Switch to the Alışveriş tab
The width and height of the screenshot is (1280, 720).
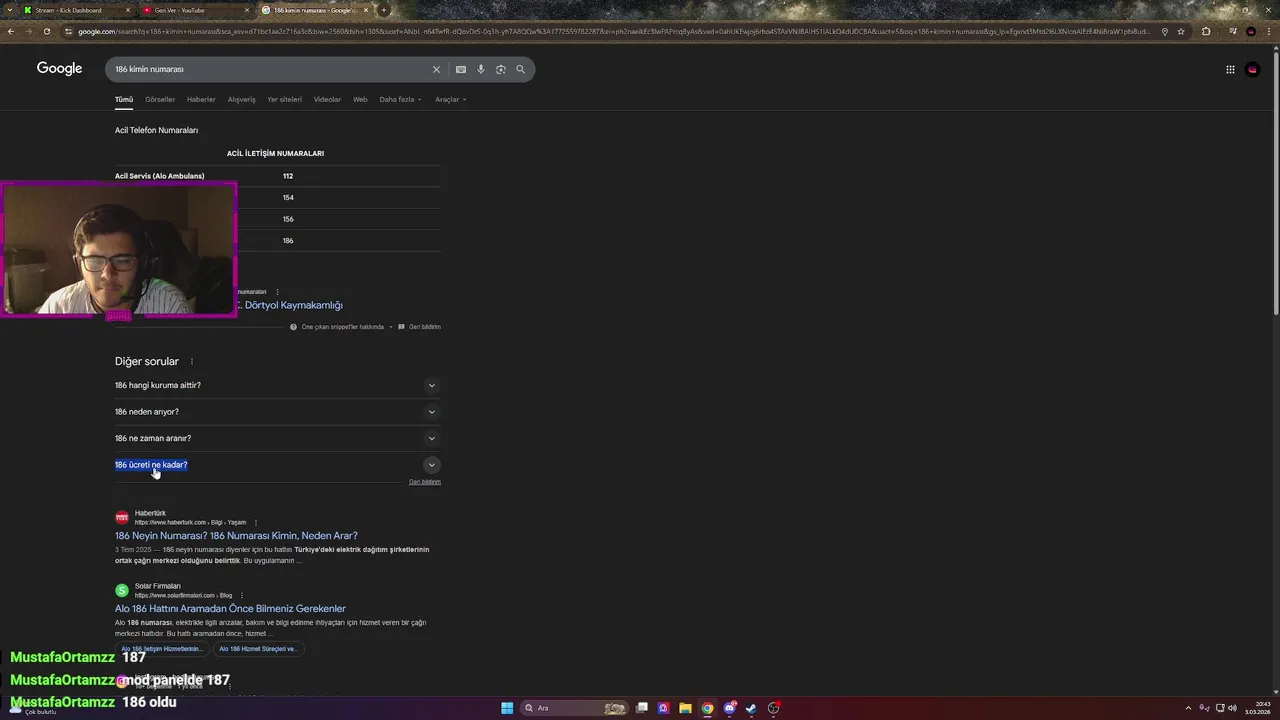coord(241,99)
